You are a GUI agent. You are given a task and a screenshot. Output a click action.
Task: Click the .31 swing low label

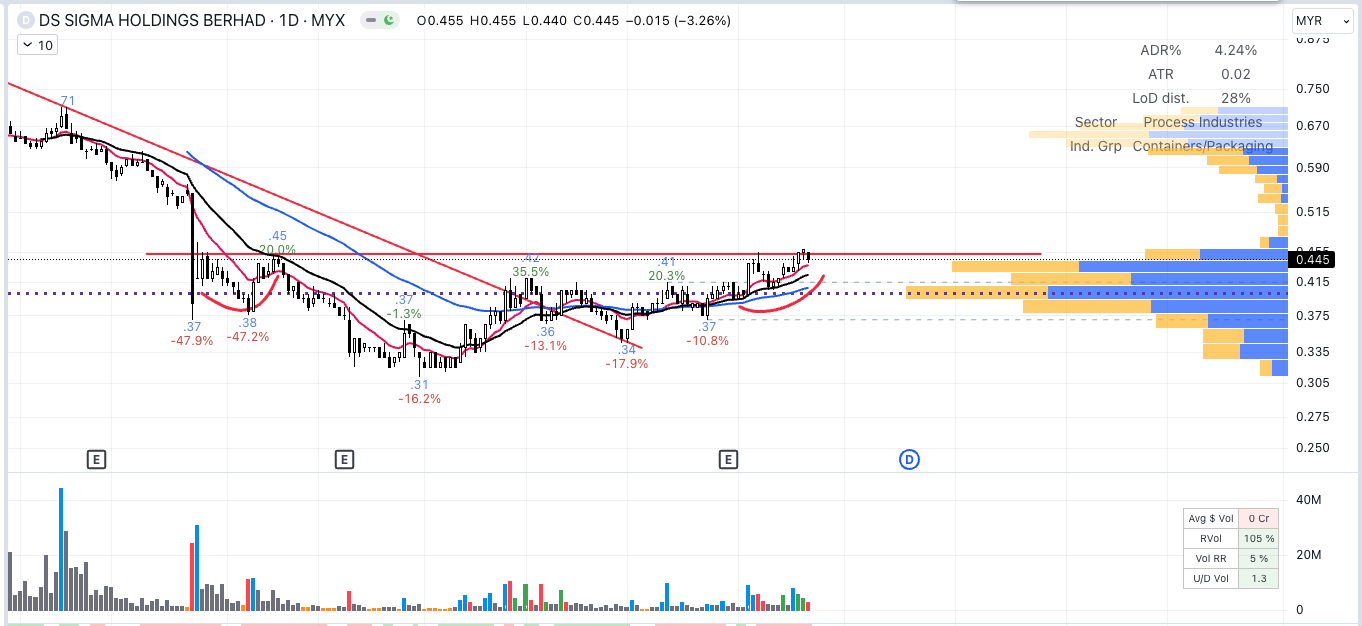click(419, 385)
